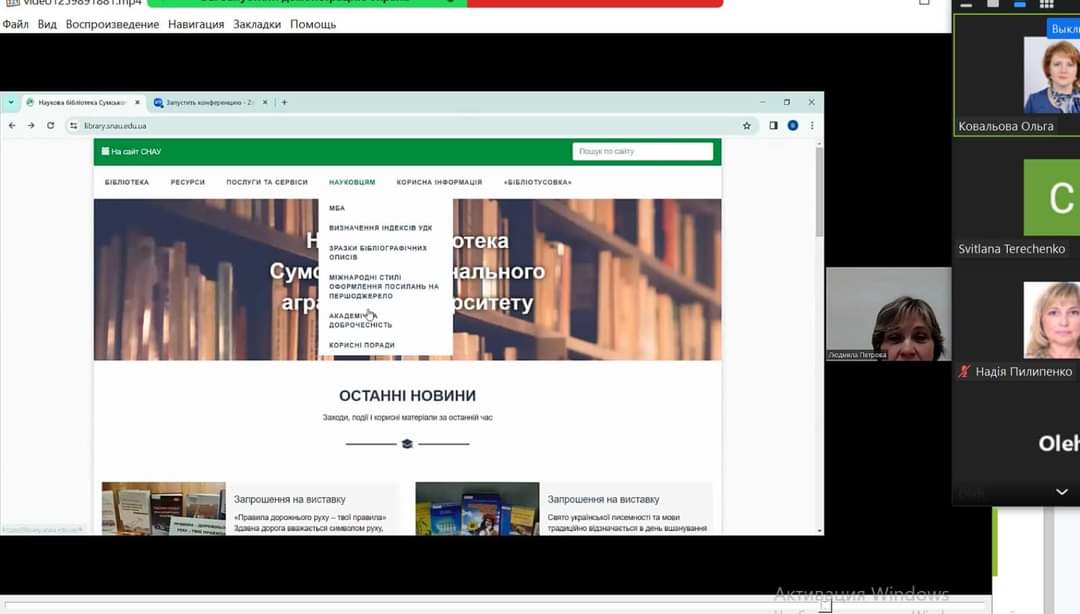Show more participants with the down chevron

pyautogui.click(x=1062, y=492)
